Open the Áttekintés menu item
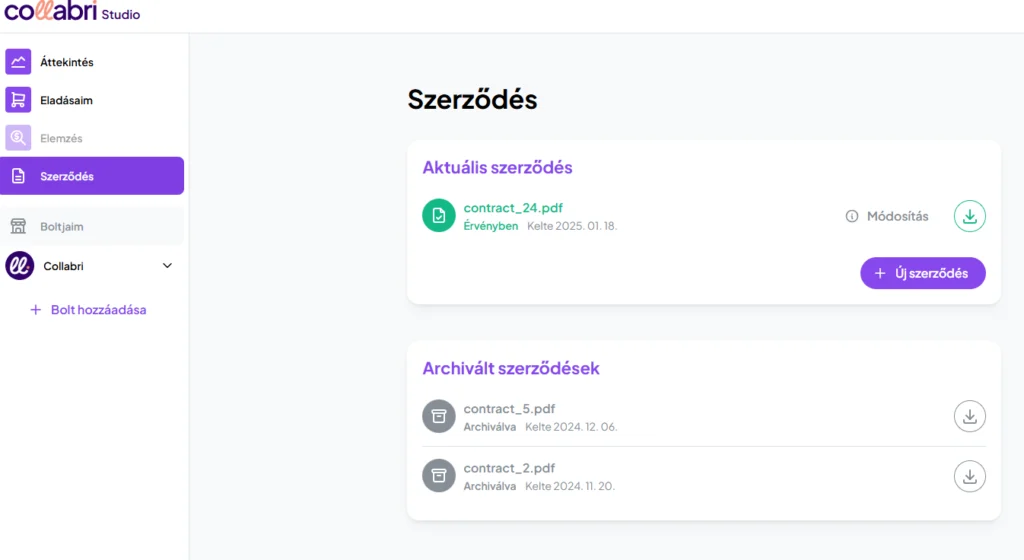The image size is (1024, 560). pos(67,62)
